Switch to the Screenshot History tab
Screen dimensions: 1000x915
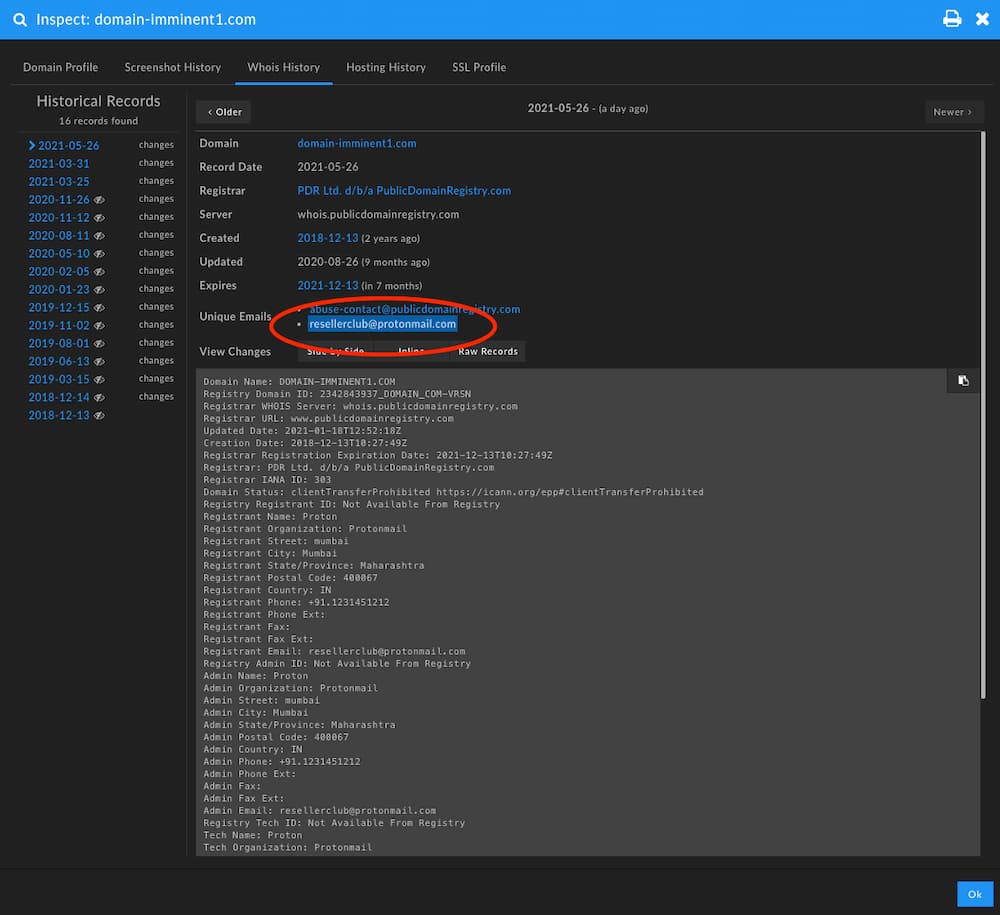coord(172,67)
